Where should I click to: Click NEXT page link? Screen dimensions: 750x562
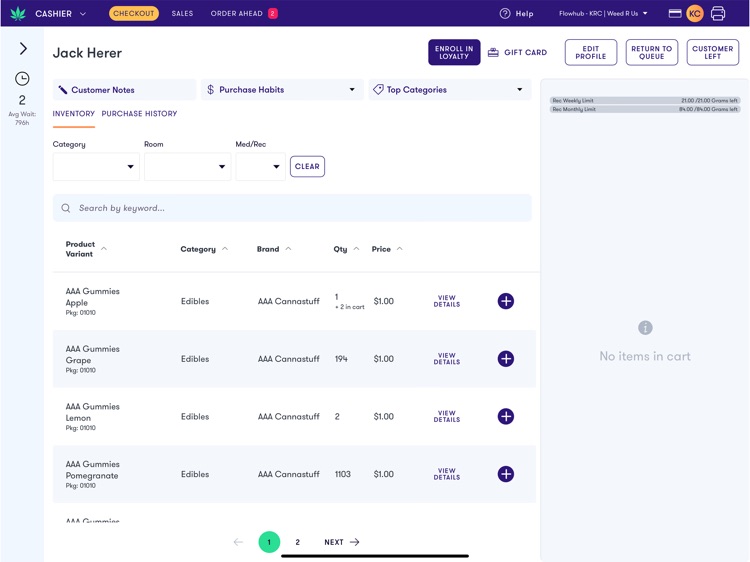click(342, 542)
